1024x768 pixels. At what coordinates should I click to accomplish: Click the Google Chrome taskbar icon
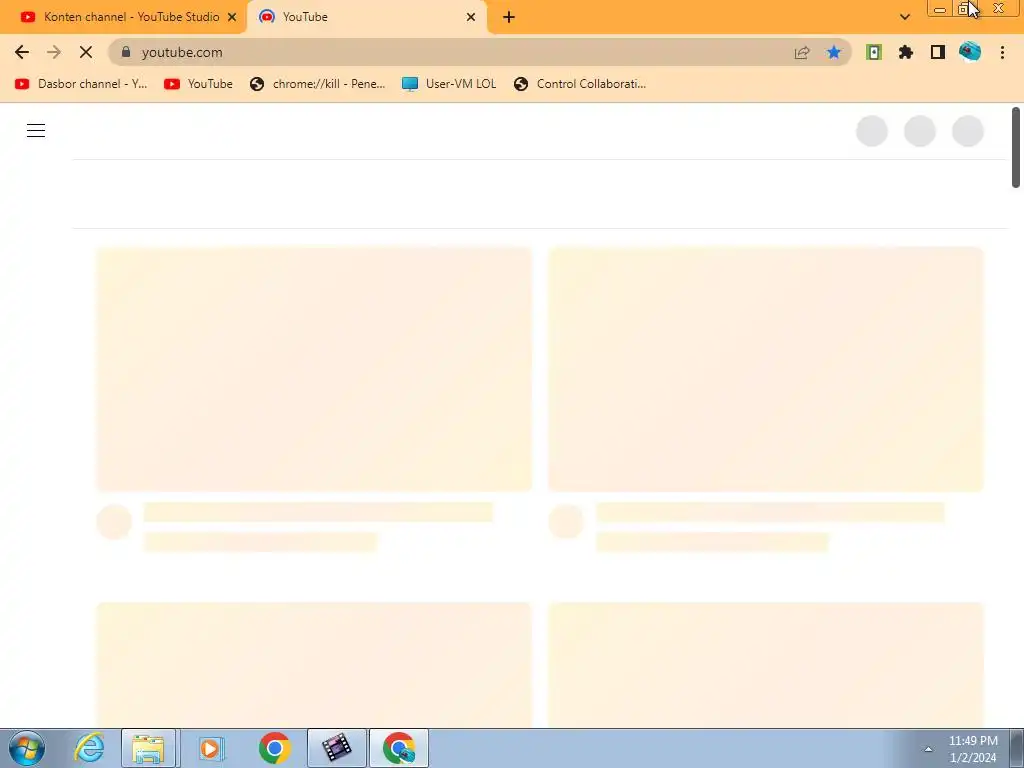[x=274, y=748]
